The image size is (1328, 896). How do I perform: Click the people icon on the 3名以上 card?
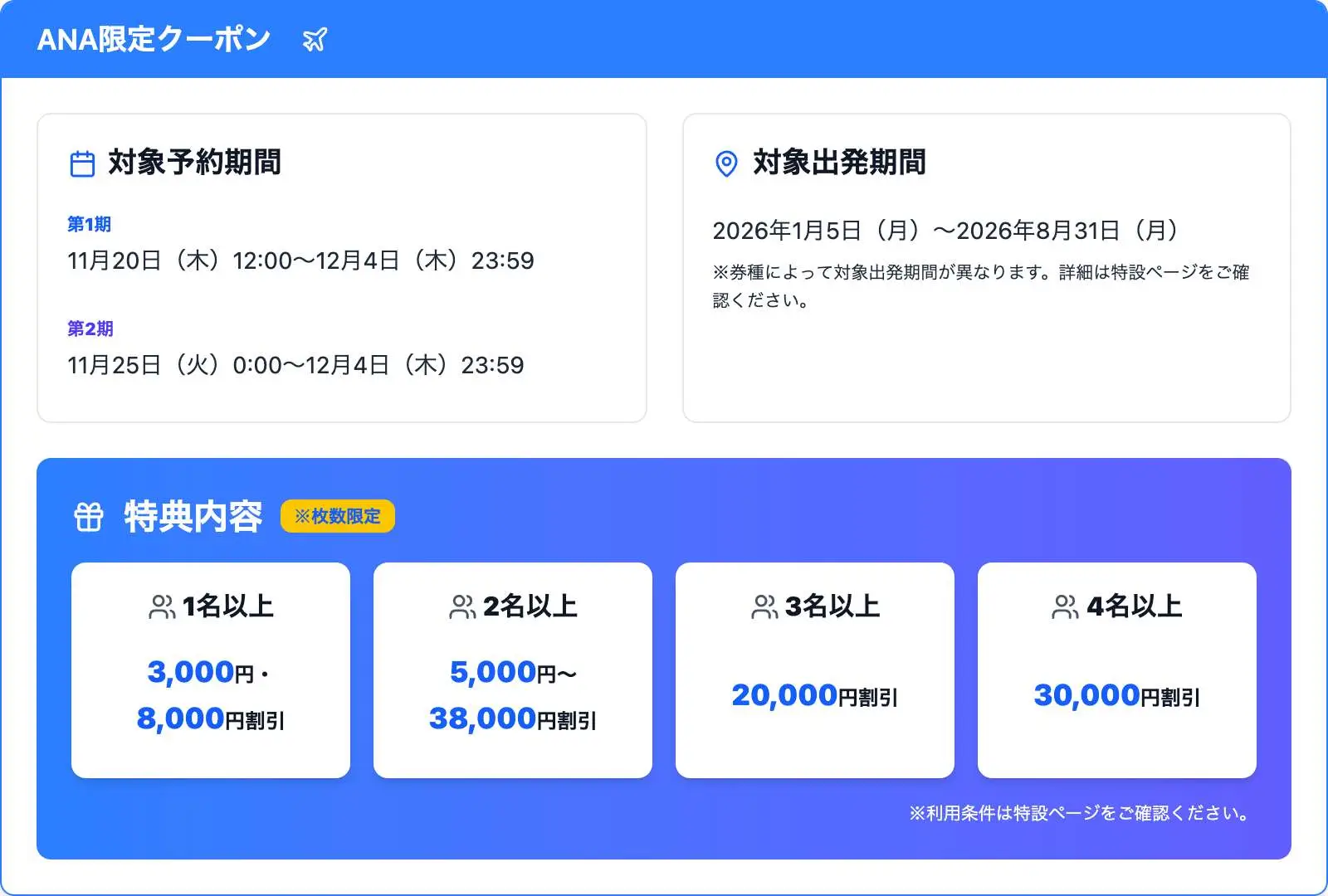tap(763, 606)
